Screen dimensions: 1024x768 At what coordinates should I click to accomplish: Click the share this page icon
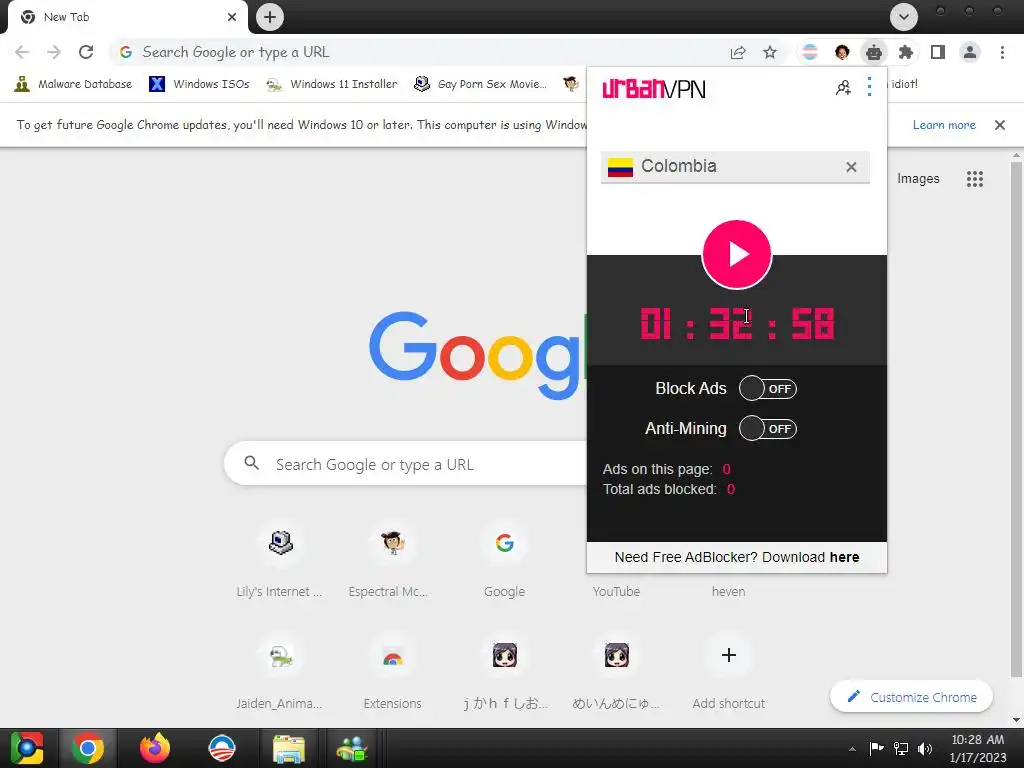(738, 52)
